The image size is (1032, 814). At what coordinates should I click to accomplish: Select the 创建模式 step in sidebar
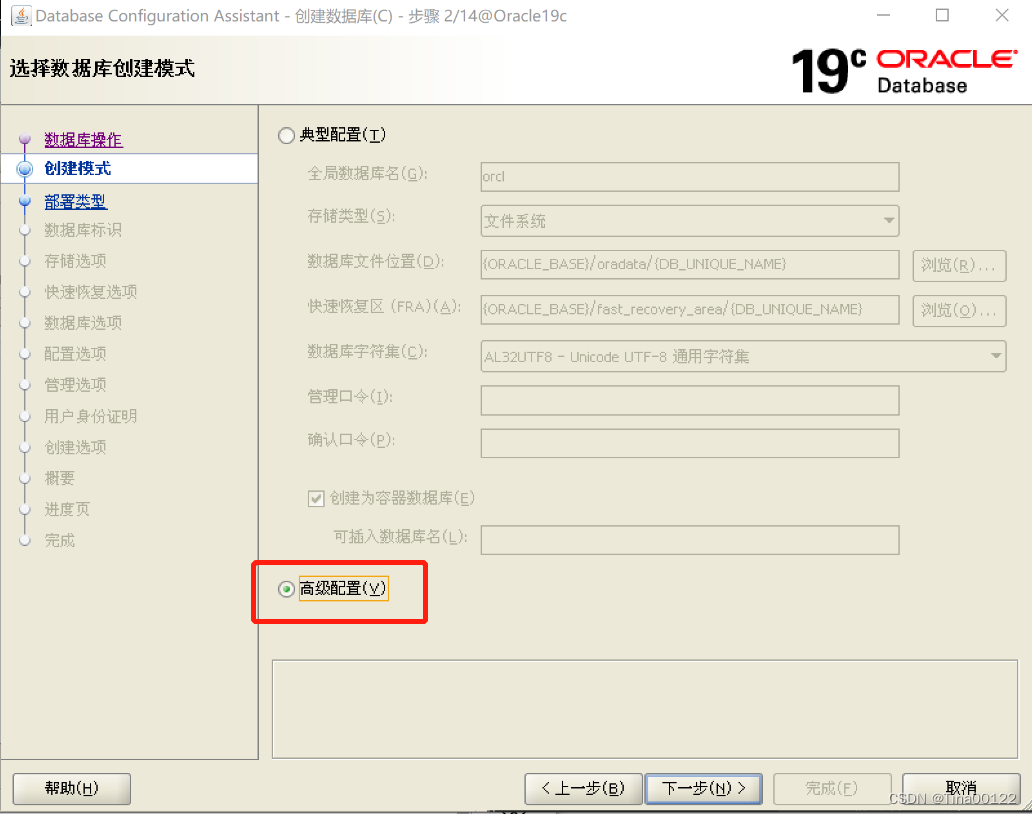click(78, 168)
